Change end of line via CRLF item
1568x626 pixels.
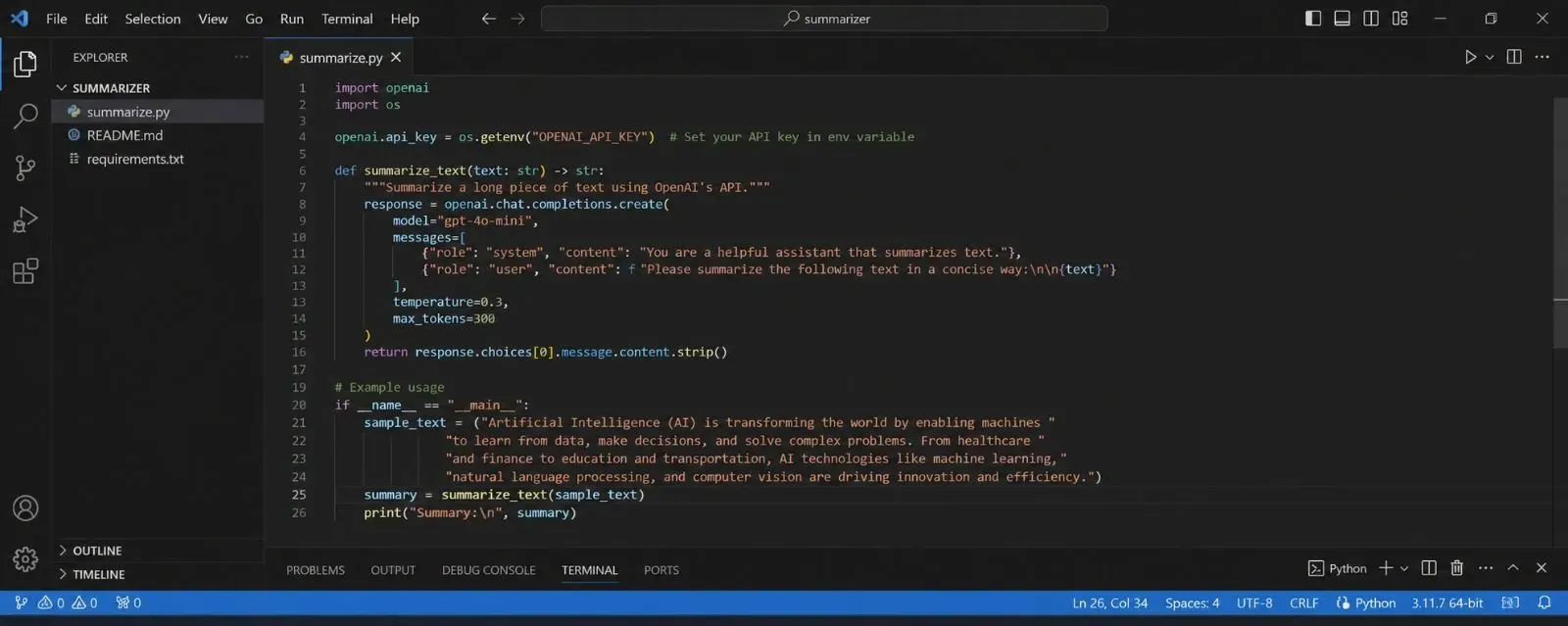pyautogui.click(x=1303, y=602)
